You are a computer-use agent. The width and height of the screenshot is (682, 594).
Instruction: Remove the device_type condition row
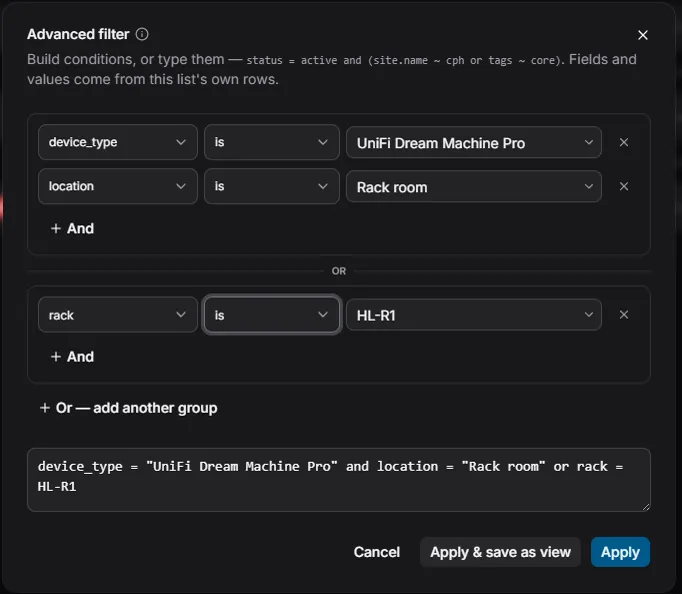pos(624,142)
